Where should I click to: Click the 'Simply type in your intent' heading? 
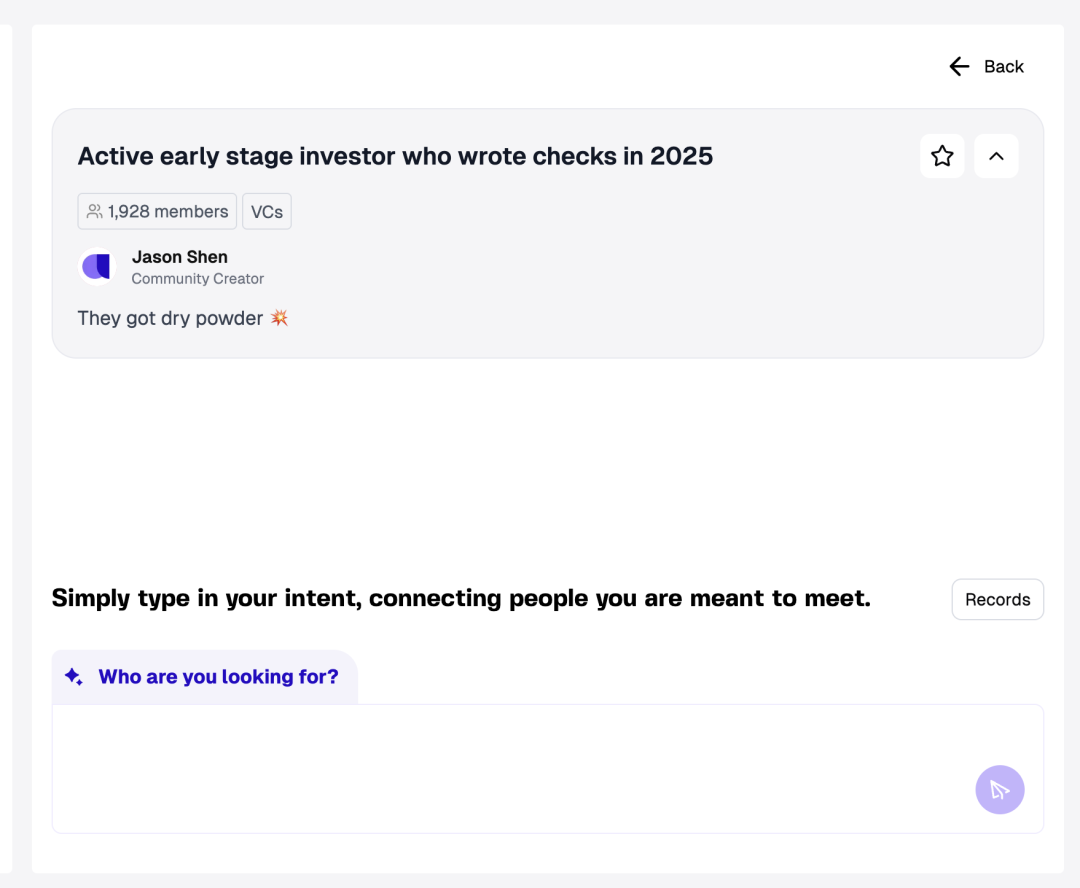461,599
